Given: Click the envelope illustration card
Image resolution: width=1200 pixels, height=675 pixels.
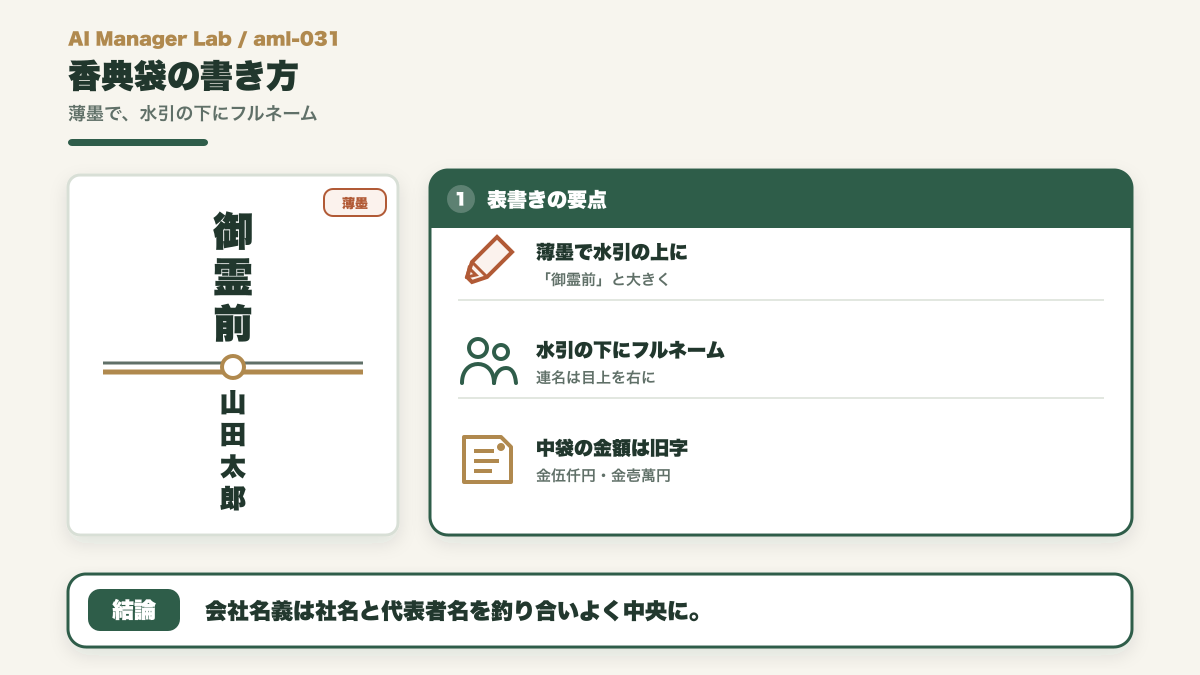Looking at the screenshot, I should coord(233,355).
